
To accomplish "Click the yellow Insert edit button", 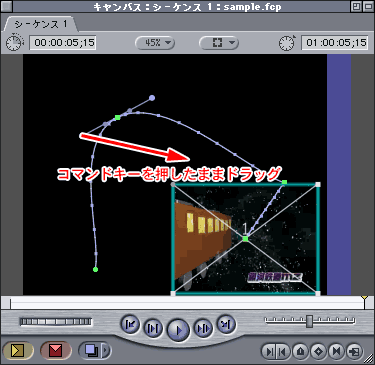I will pos(18,350).
